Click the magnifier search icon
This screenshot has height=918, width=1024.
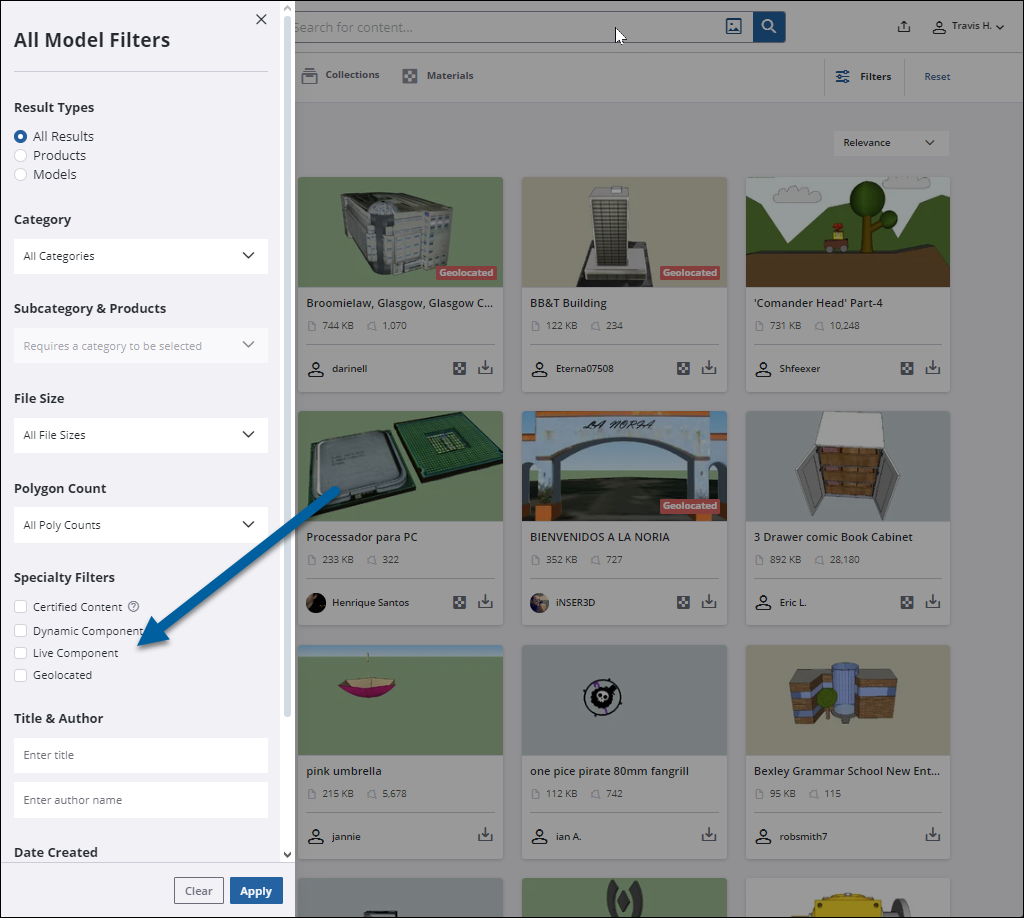click(768, 26)
